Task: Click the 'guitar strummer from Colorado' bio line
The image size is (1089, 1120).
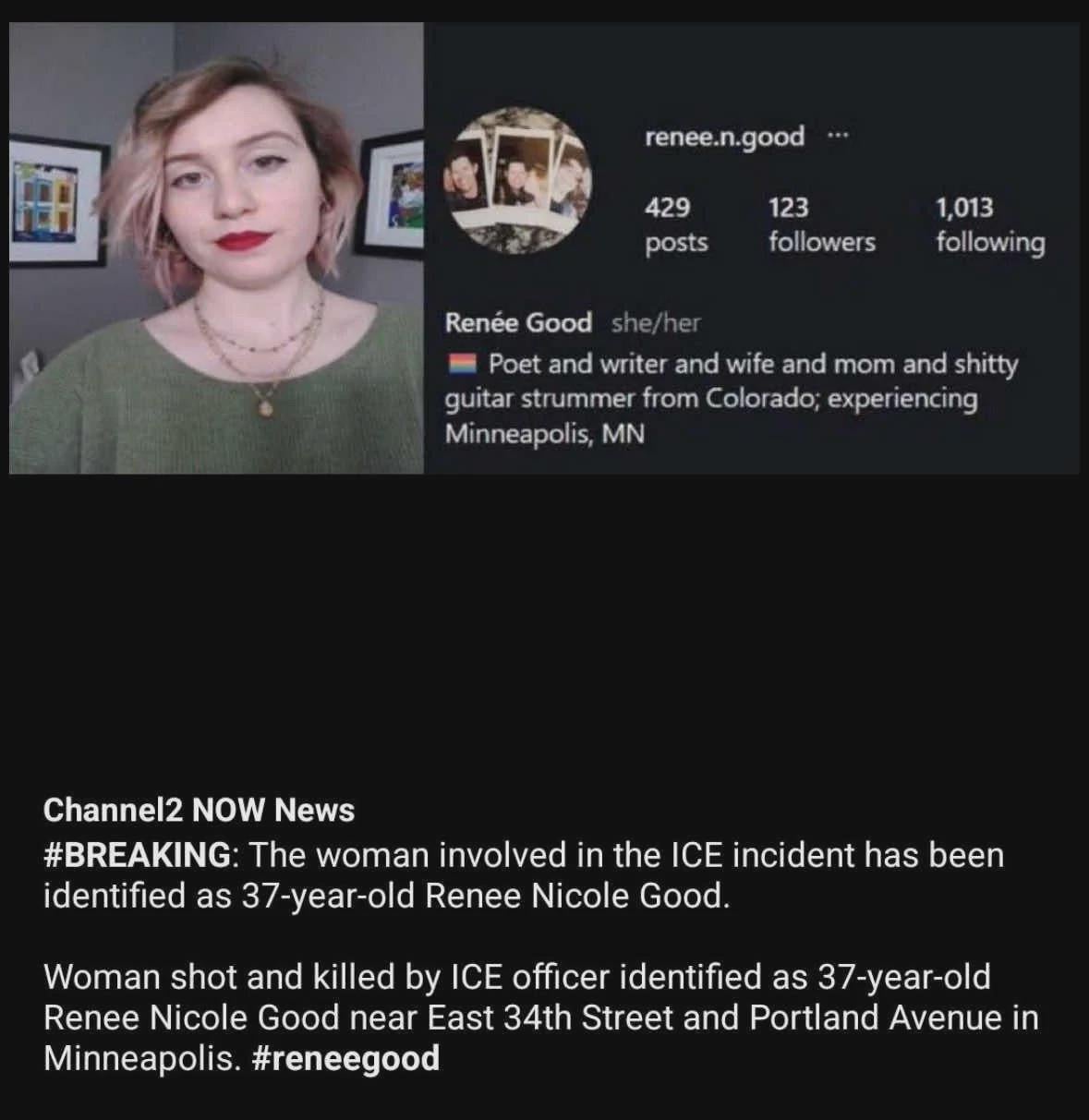Action: tap(711, 400)
